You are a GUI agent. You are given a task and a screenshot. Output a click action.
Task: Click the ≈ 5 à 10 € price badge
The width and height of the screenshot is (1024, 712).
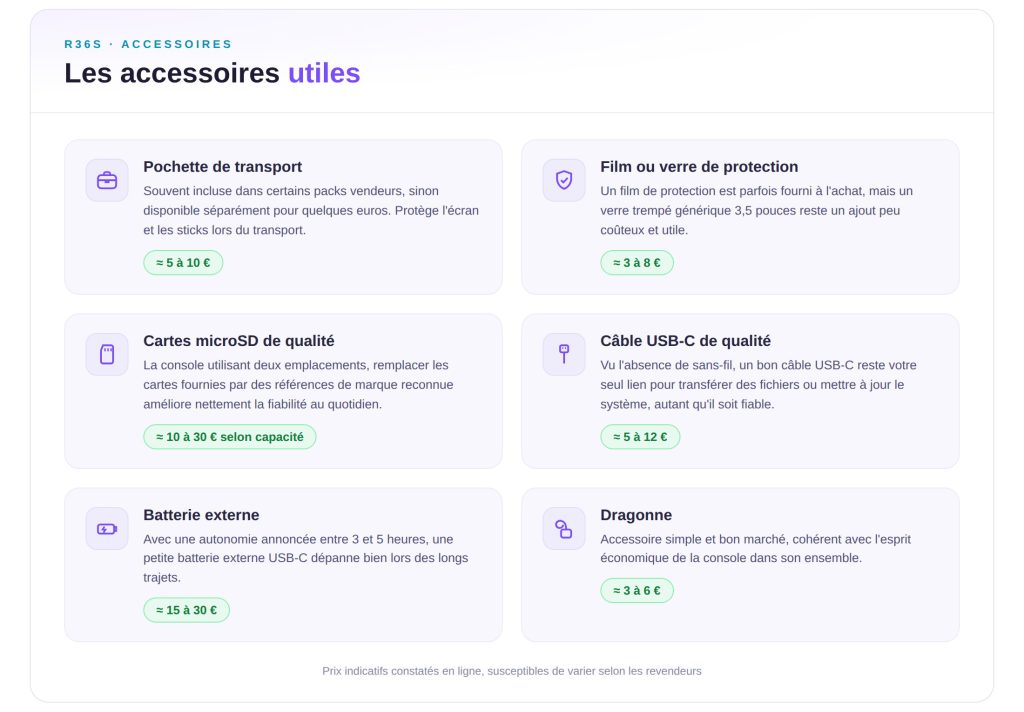[x=184, y=263]
